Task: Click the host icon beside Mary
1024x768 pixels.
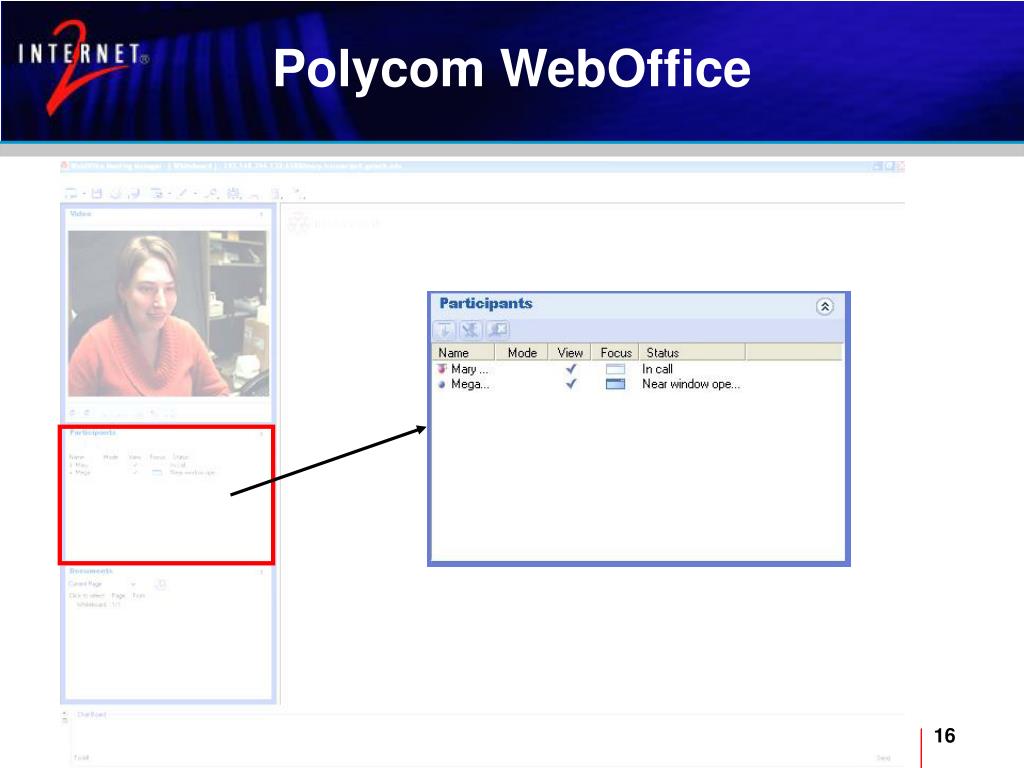Action: (441, 369)
